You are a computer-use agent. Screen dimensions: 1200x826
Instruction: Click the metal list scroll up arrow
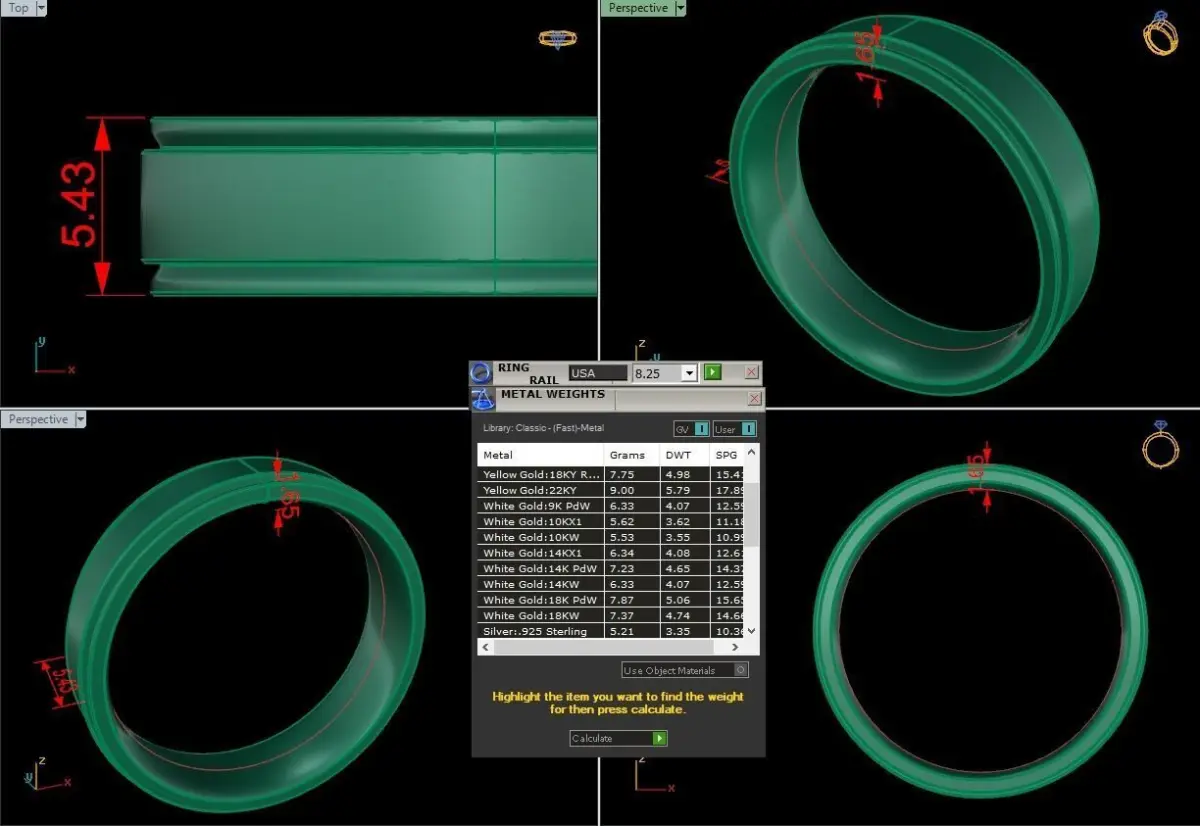coord(753,451)
